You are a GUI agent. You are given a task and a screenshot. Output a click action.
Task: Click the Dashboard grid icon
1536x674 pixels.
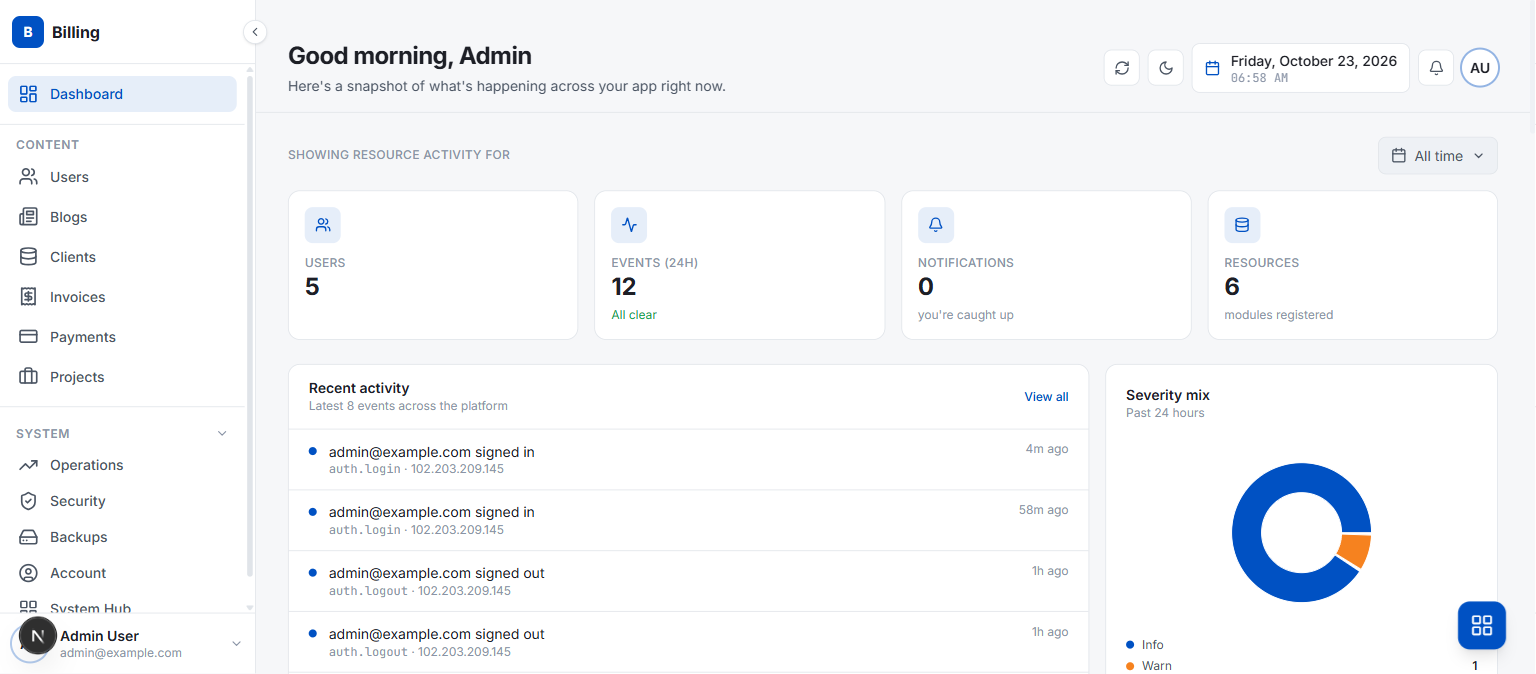29,94
